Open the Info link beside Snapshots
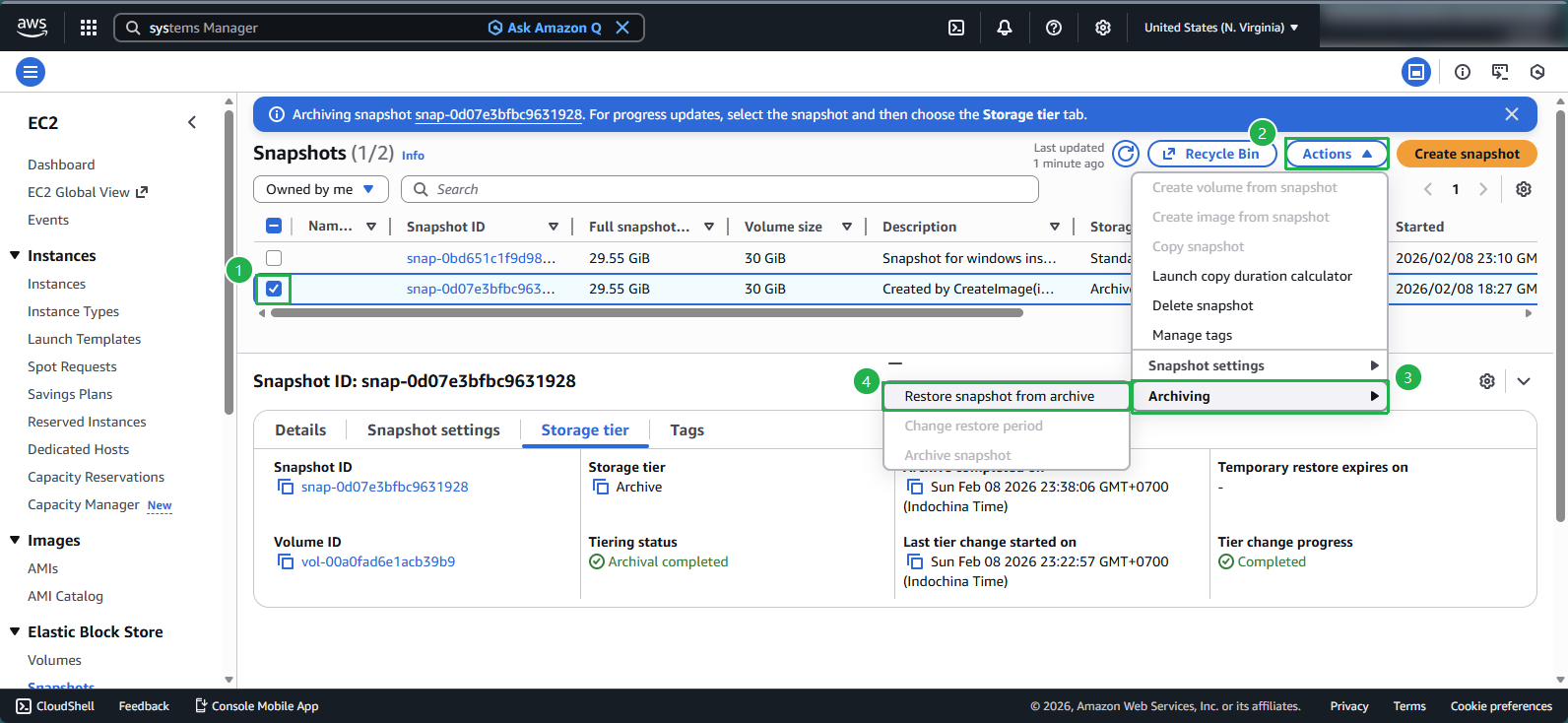 click(413, 156)
